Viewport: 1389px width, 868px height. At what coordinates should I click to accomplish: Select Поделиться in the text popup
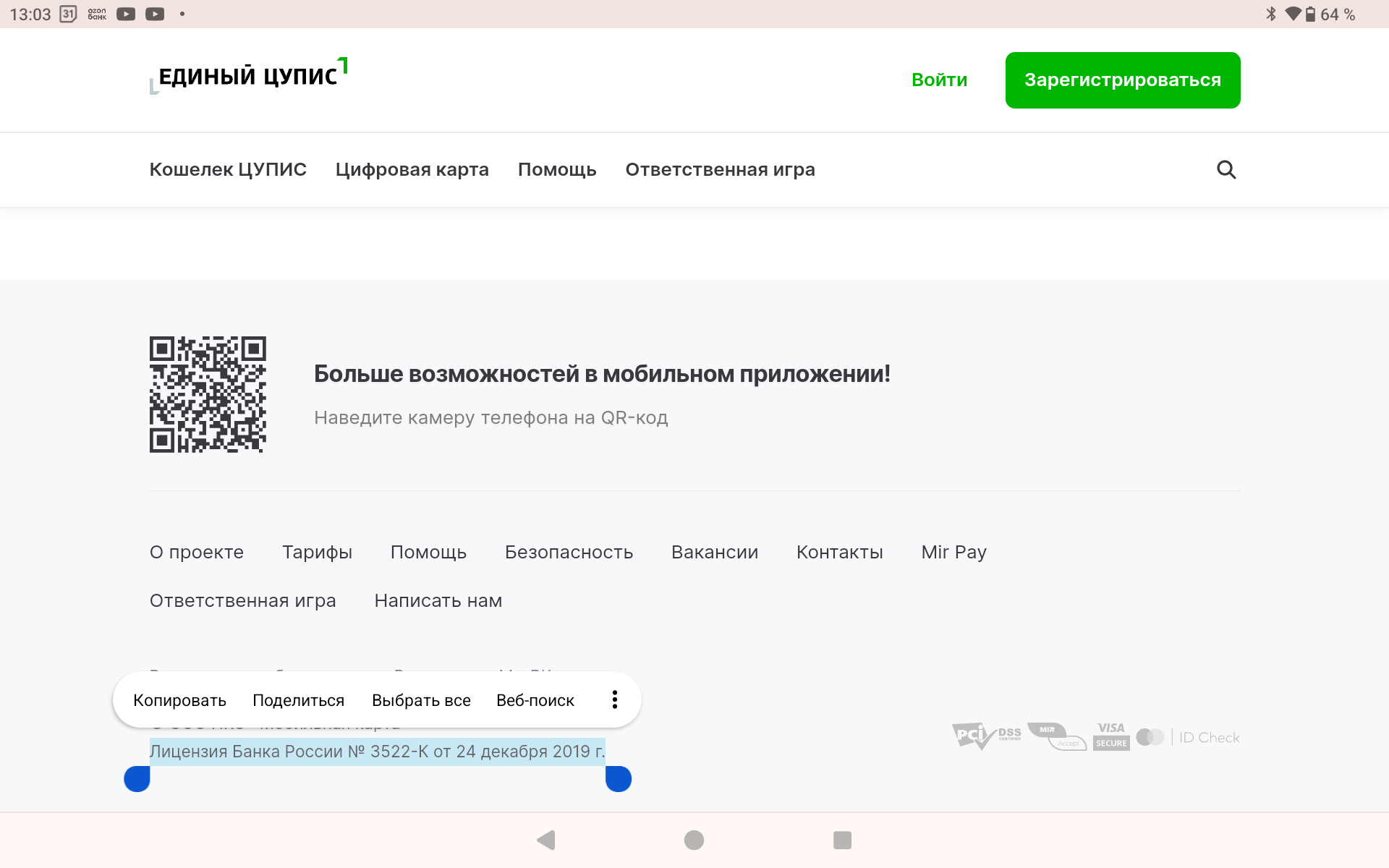[298, 700]
